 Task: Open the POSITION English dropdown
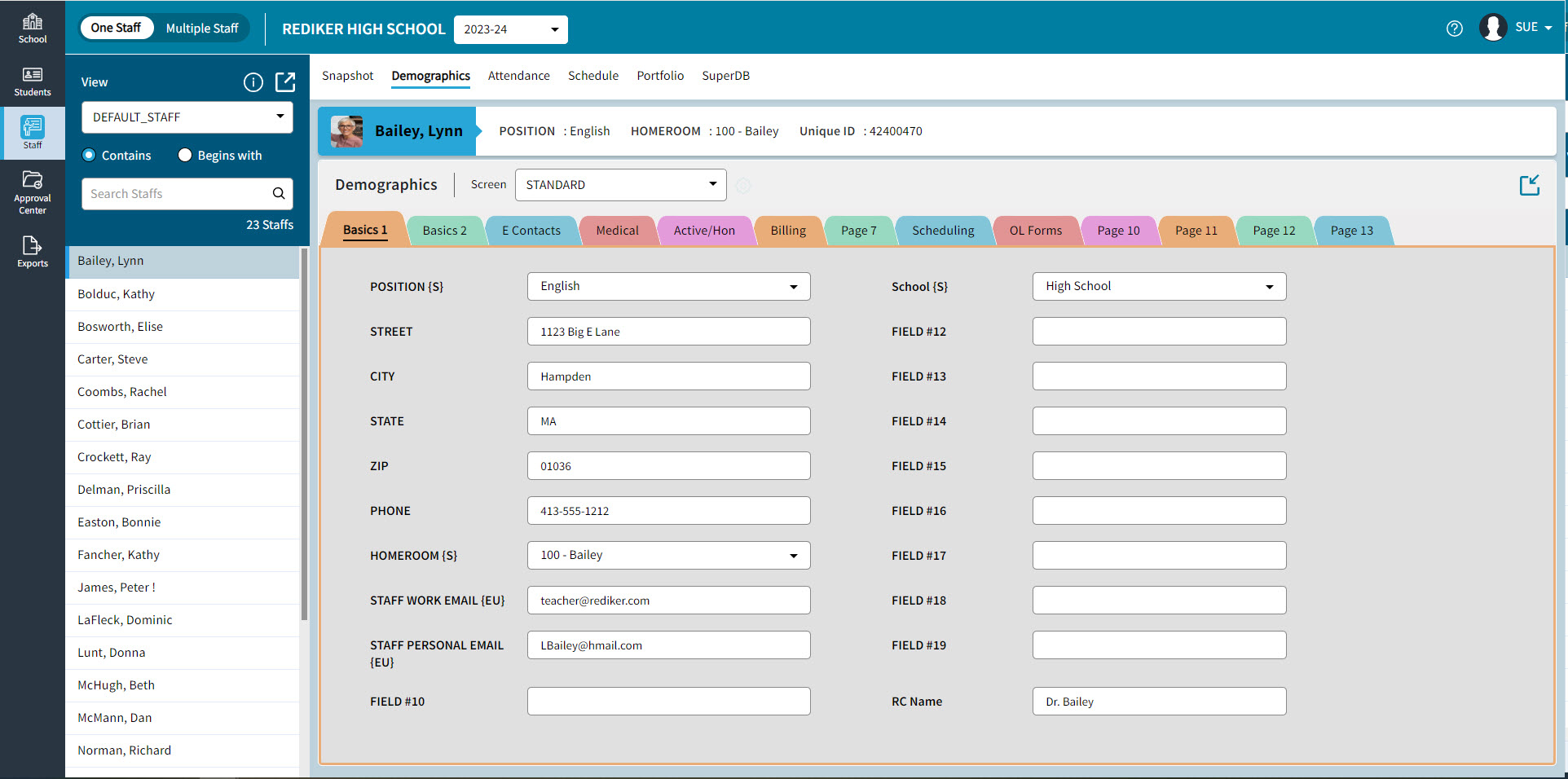[x=668, y=286]
